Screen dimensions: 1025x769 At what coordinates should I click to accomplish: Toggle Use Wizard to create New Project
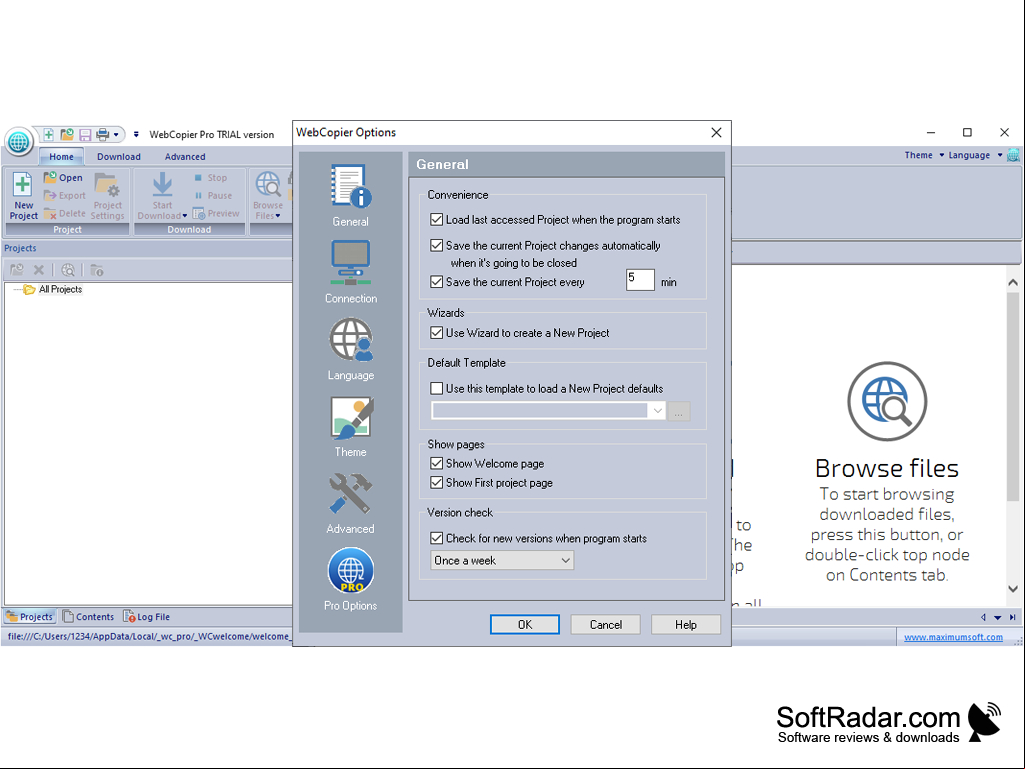(x=437, y=333)
